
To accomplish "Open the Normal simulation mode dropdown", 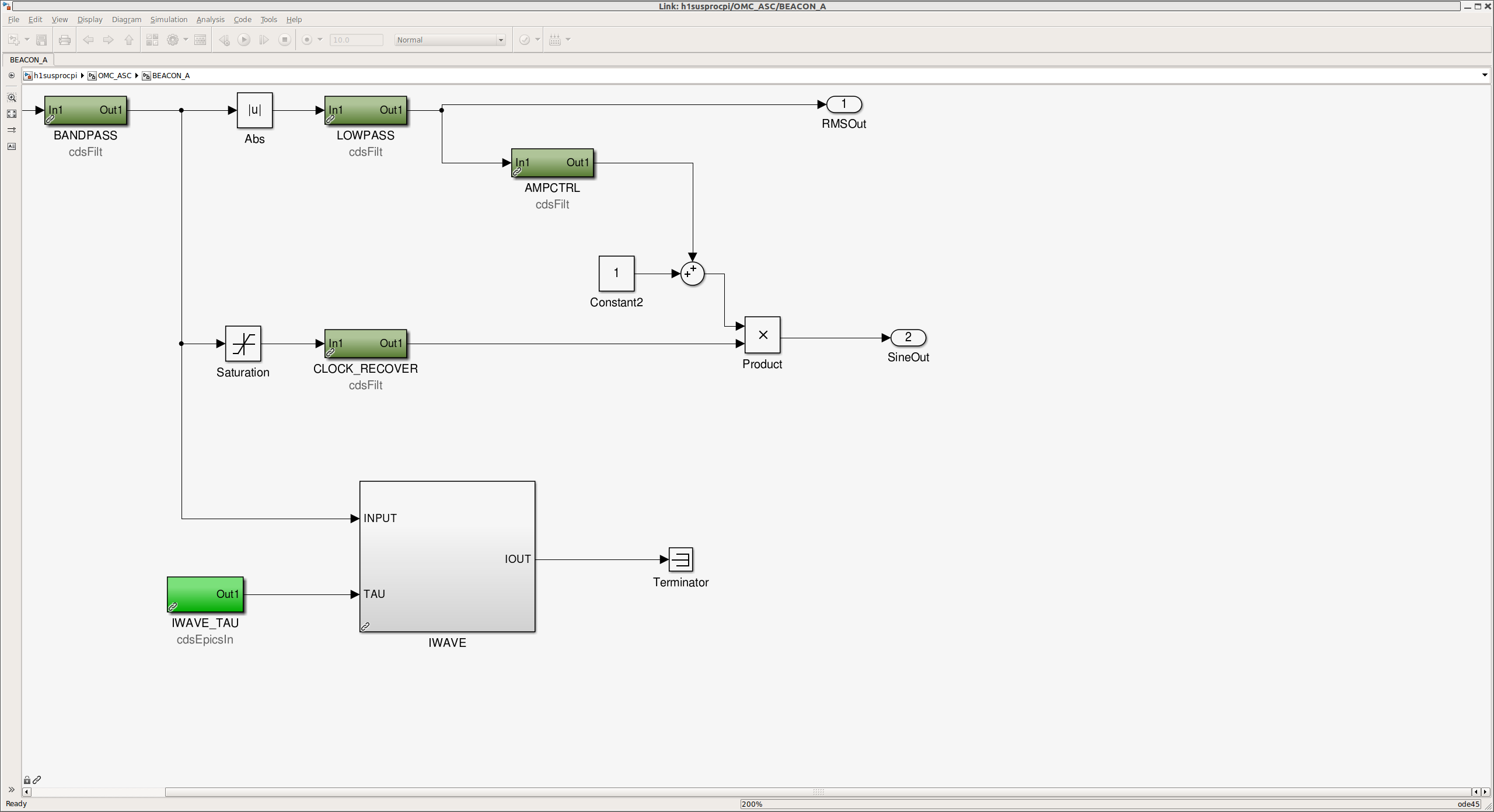I will point(450,40).
